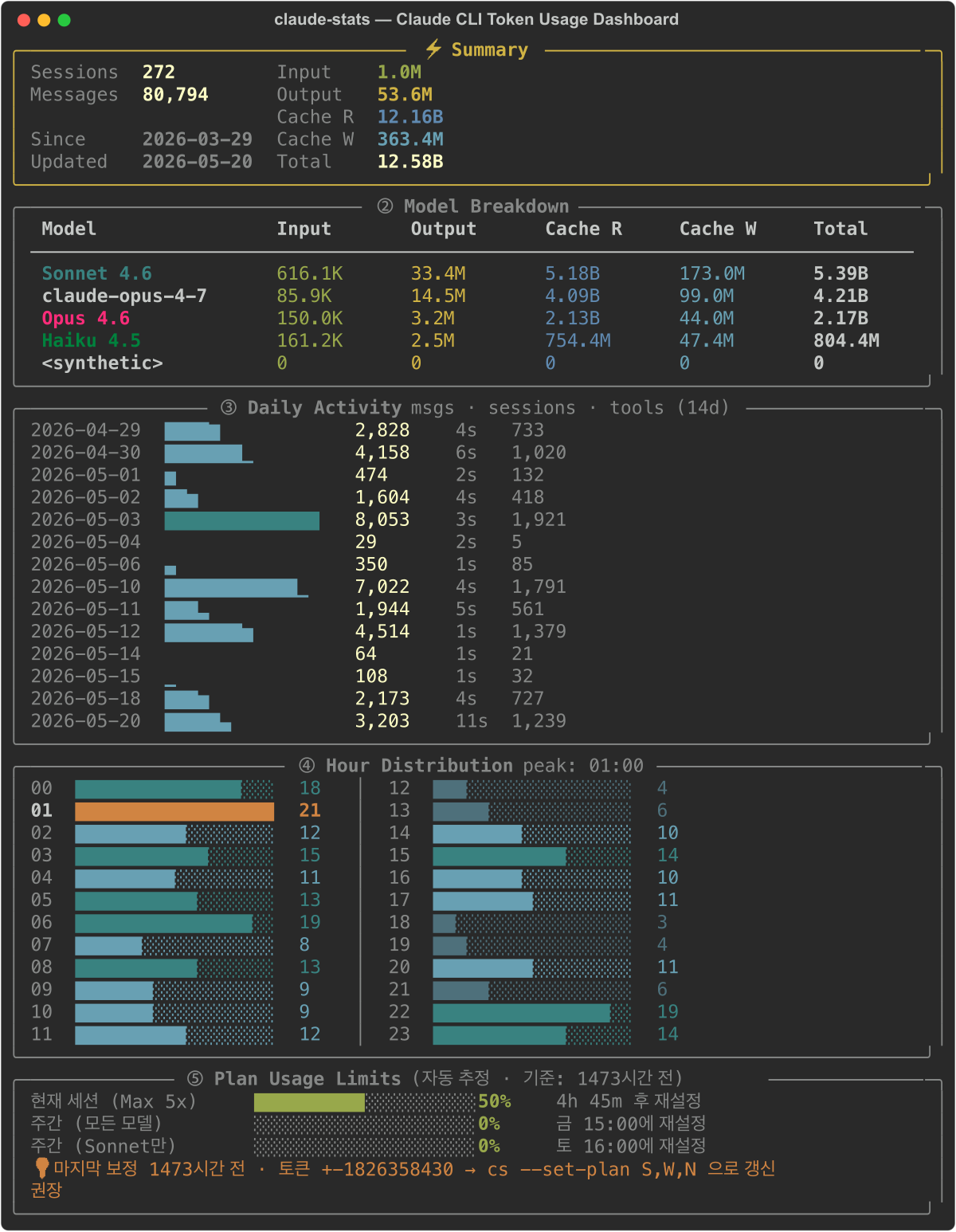
Task: Click the Output value 53.6M in Summary
Action: tap(405, 94)
